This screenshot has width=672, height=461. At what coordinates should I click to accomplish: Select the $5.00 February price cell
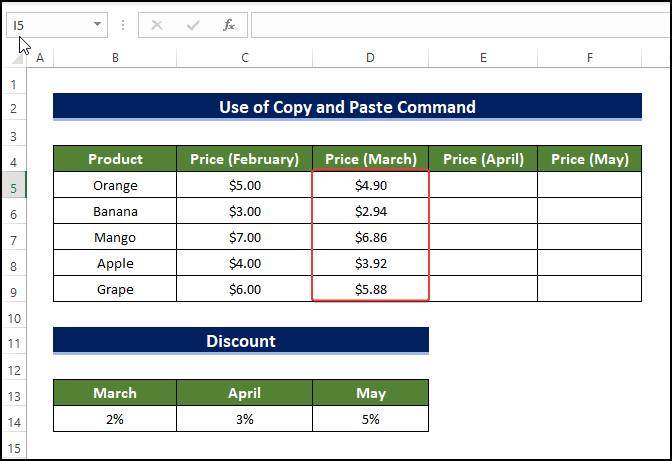[245, 185]
